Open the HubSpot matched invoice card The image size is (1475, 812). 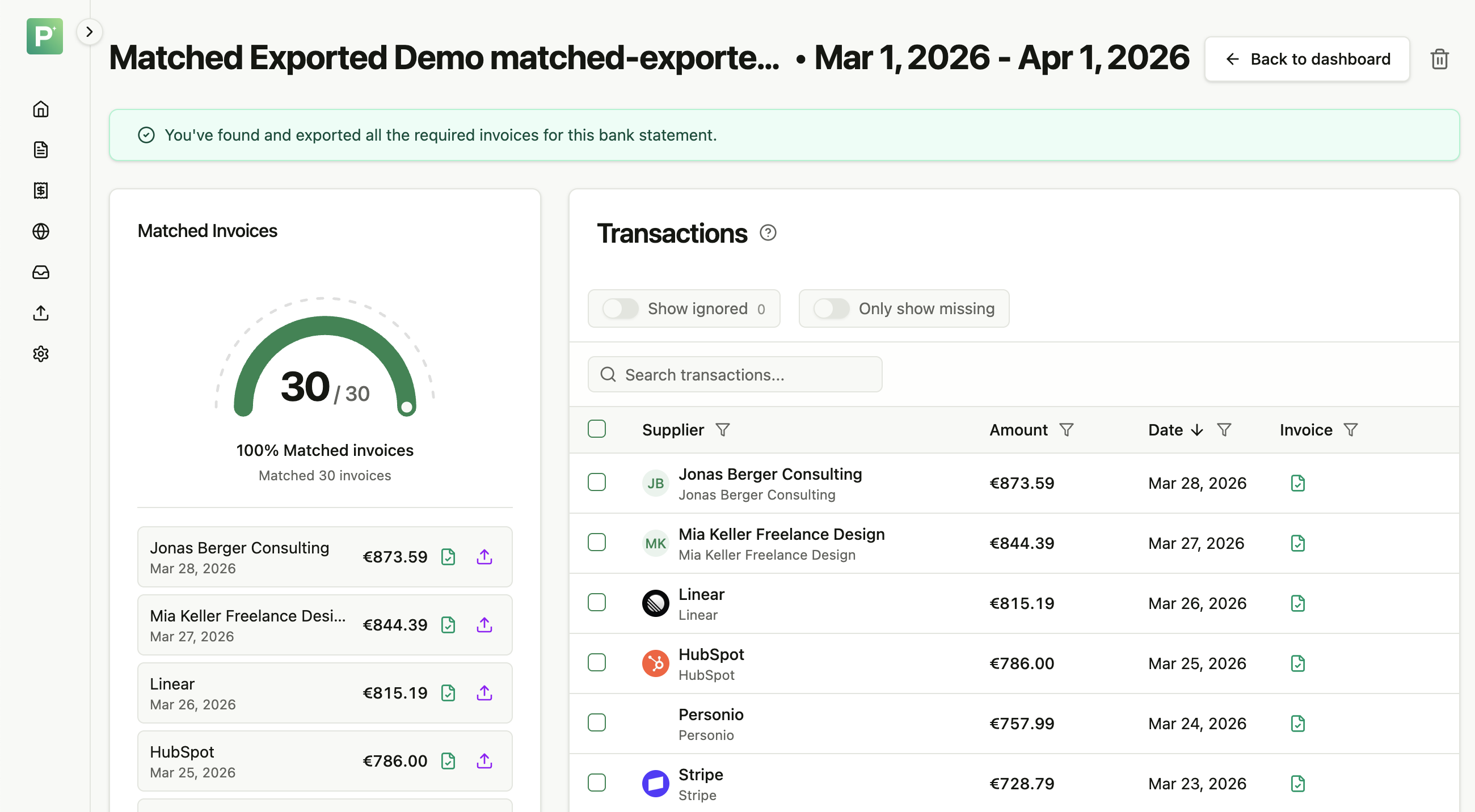click(x=324, y=761)
